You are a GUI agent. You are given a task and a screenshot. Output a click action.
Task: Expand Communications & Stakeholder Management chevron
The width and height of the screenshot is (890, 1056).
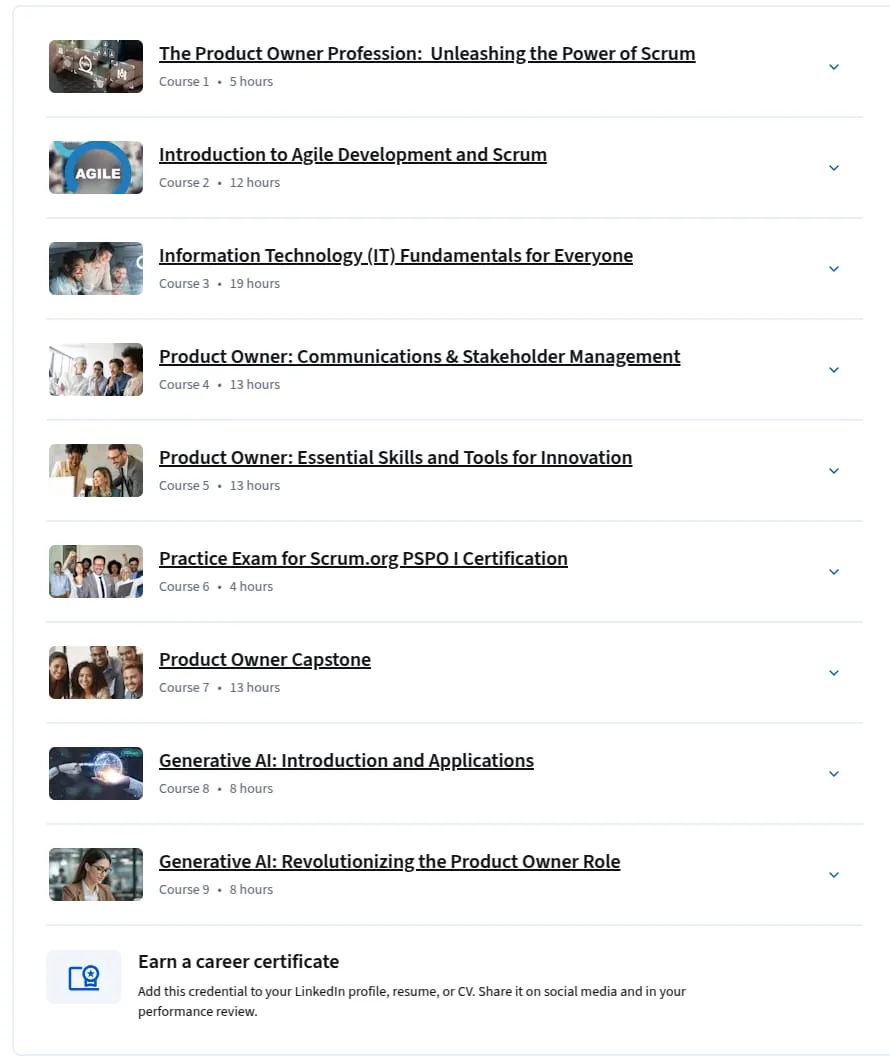coord(833,370)
